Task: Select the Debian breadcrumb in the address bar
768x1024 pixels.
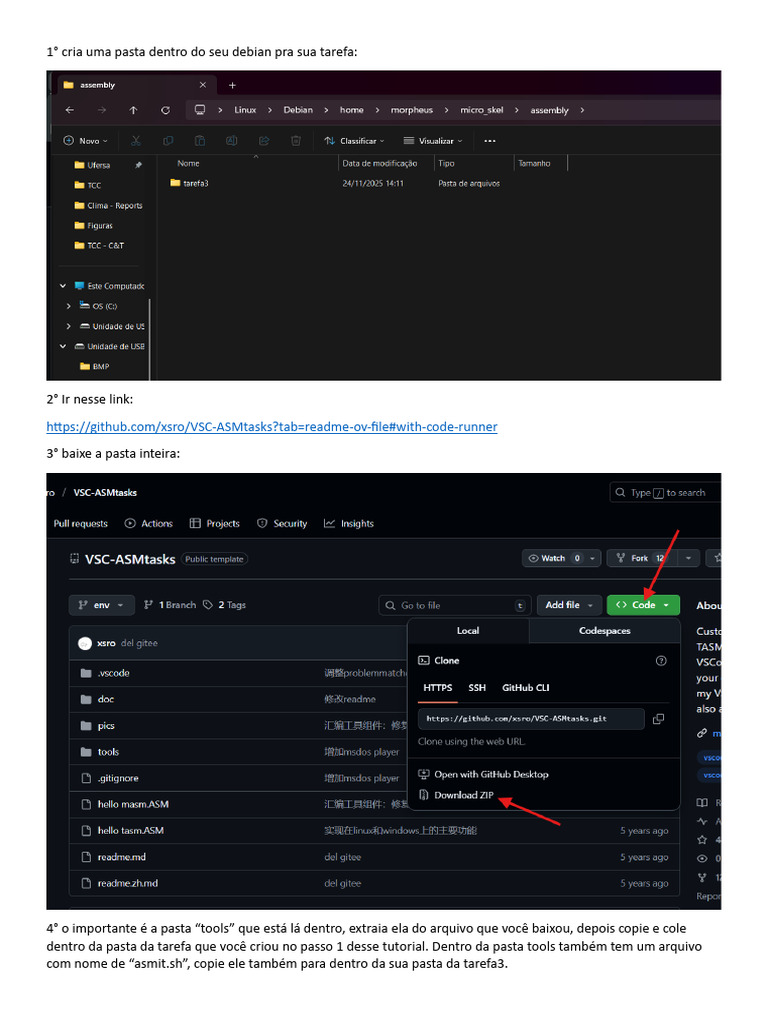Action: click(x=298, y=110)
